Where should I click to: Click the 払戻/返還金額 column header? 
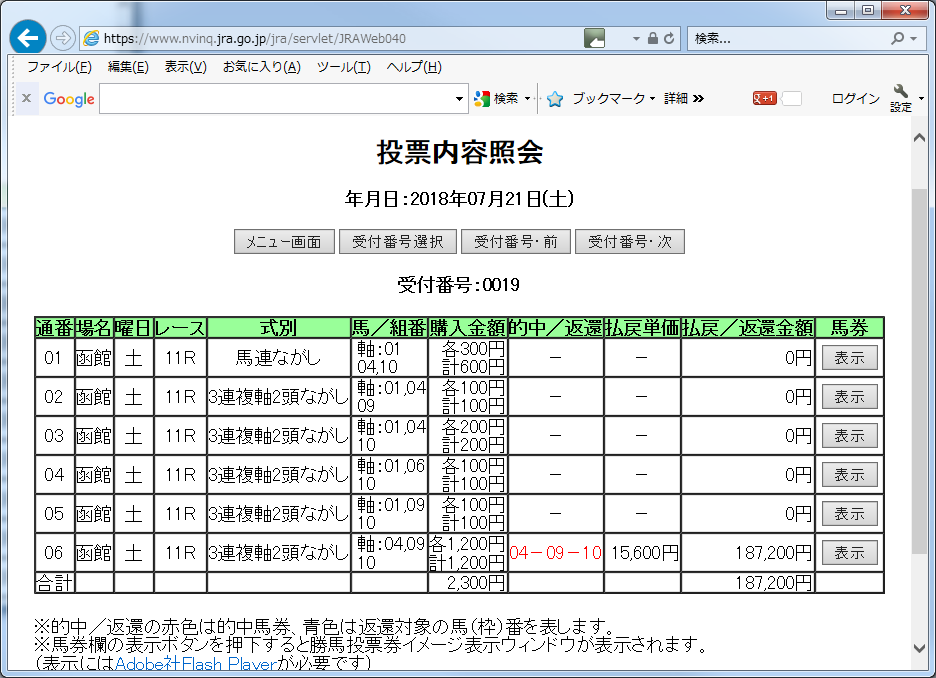(x=748, y=328)
